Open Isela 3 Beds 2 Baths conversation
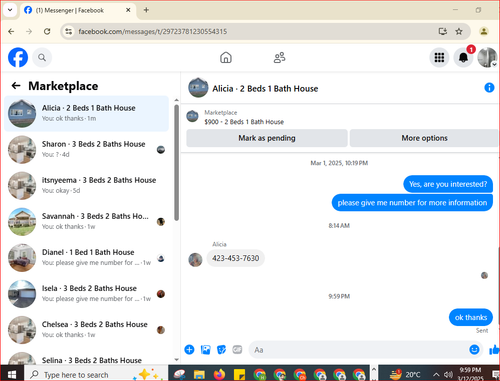The image size is (500, 381). click(x=87, y=293)
